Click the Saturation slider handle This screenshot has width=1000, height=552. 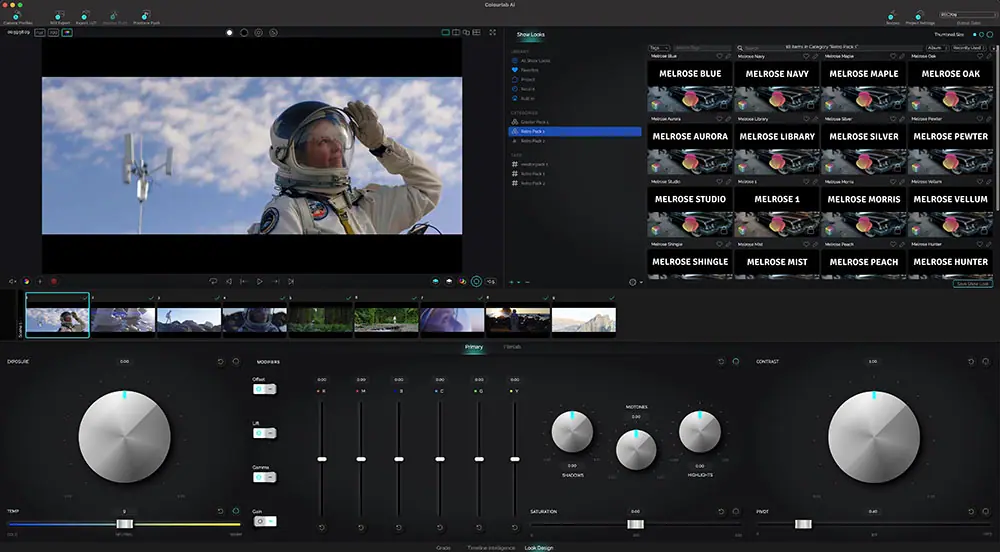(635, 523)
